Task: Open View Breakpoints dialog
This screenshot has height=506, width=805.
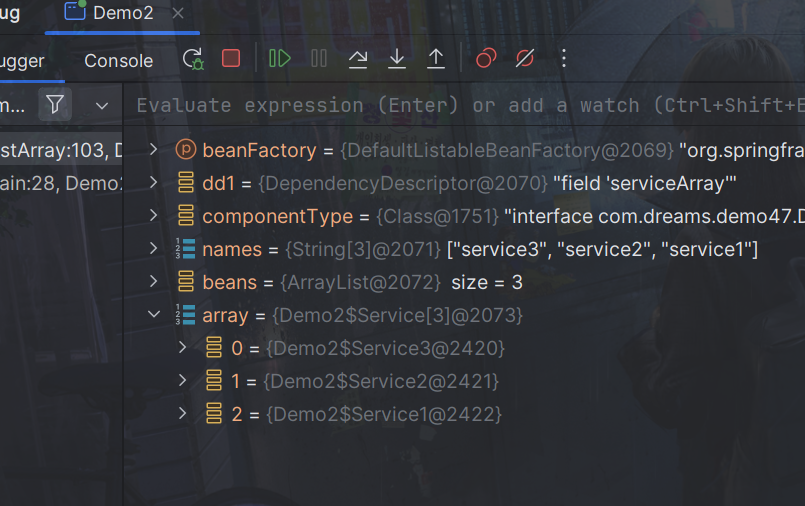Action: [486, 59]
